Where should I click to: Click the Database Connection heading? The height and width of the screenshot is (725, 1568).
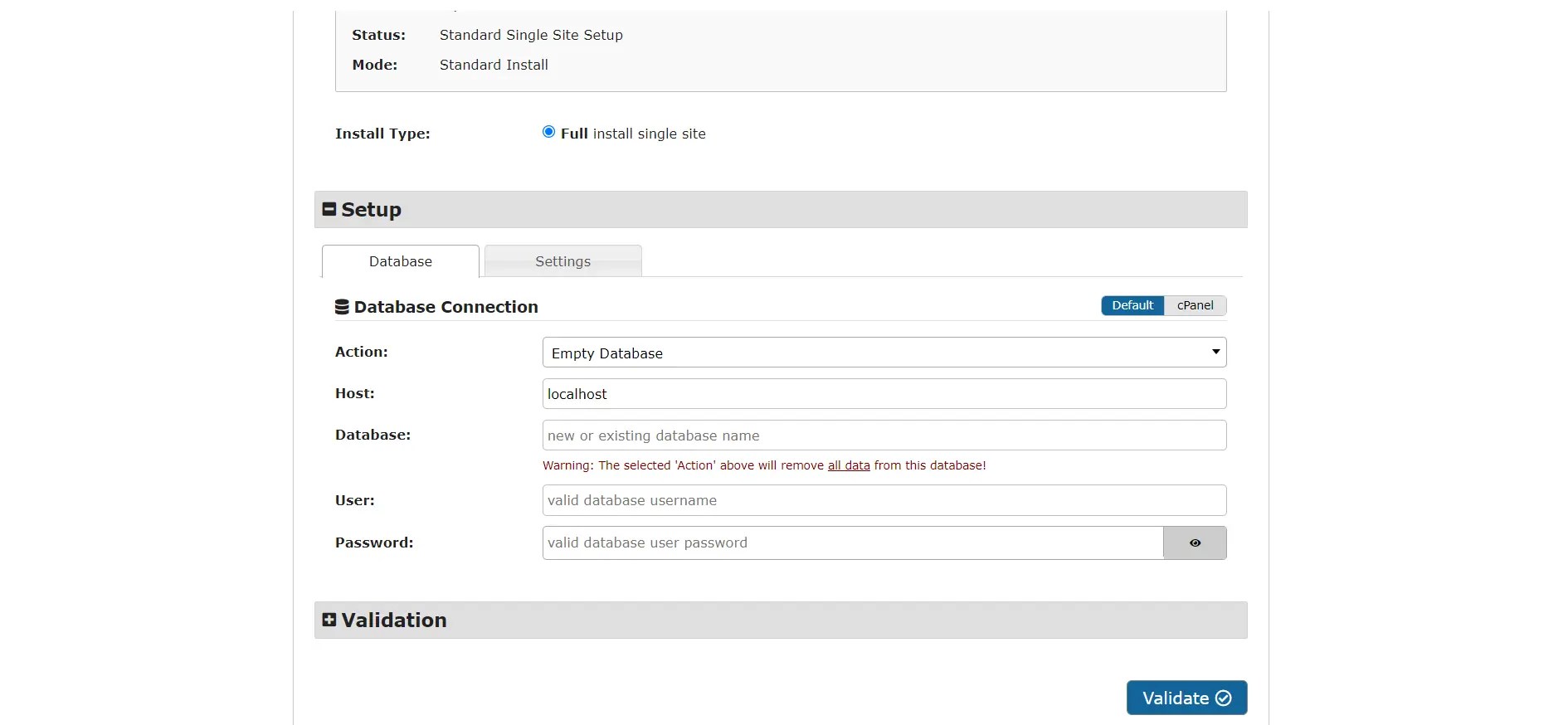pos(446,307)
